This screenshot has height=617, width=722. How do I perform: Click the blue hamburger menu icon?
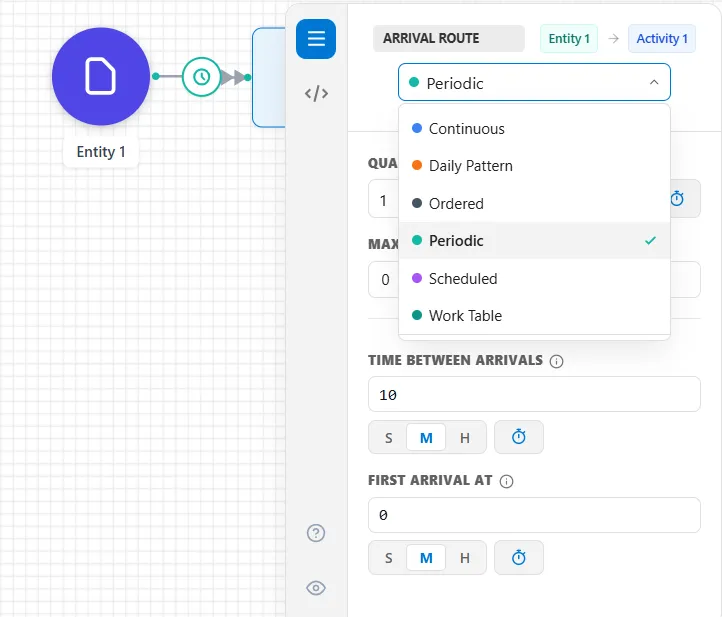tap(316, 39)
